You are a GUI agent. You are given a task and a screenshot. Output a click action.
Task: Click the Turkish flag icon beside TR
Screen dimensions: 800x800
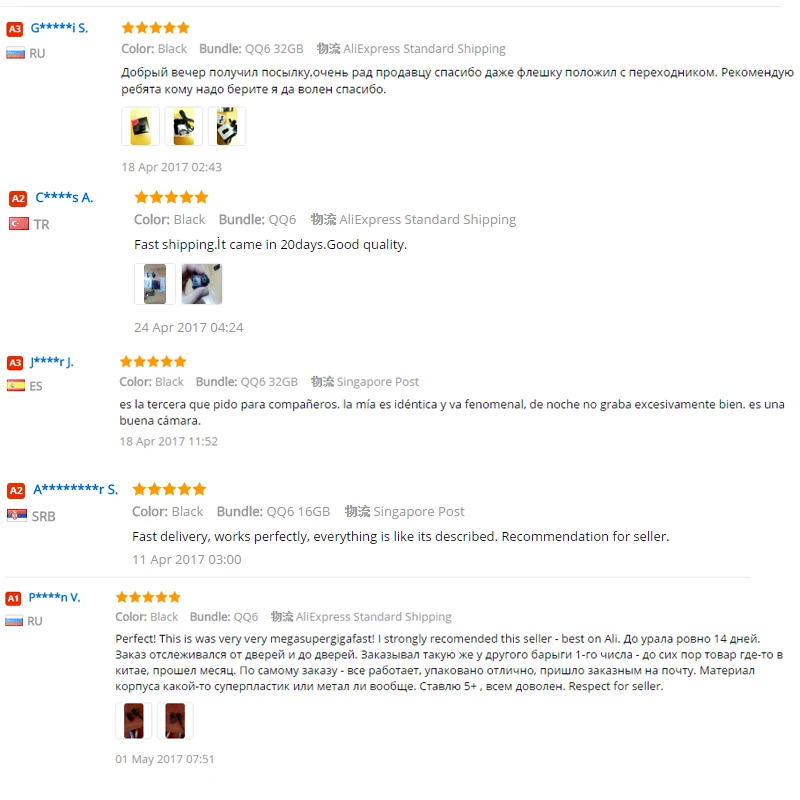(x=19, y=224)
